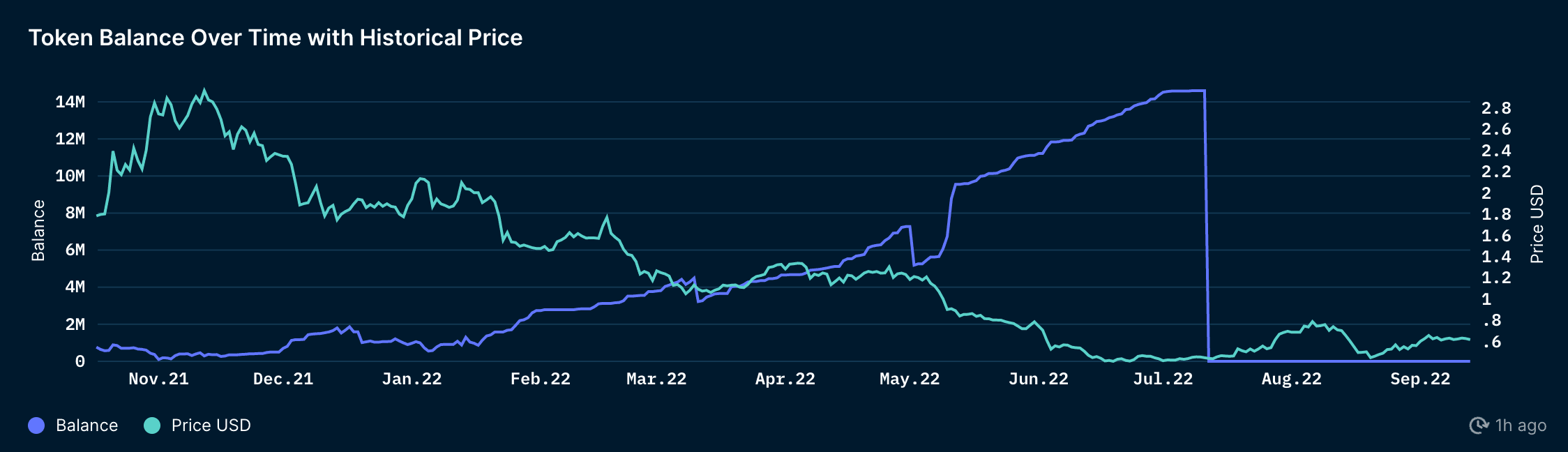The width and height of the screenshot is (1568, 452).
Task: Click the blue Balance legend dot
Action: click(36, 425)
